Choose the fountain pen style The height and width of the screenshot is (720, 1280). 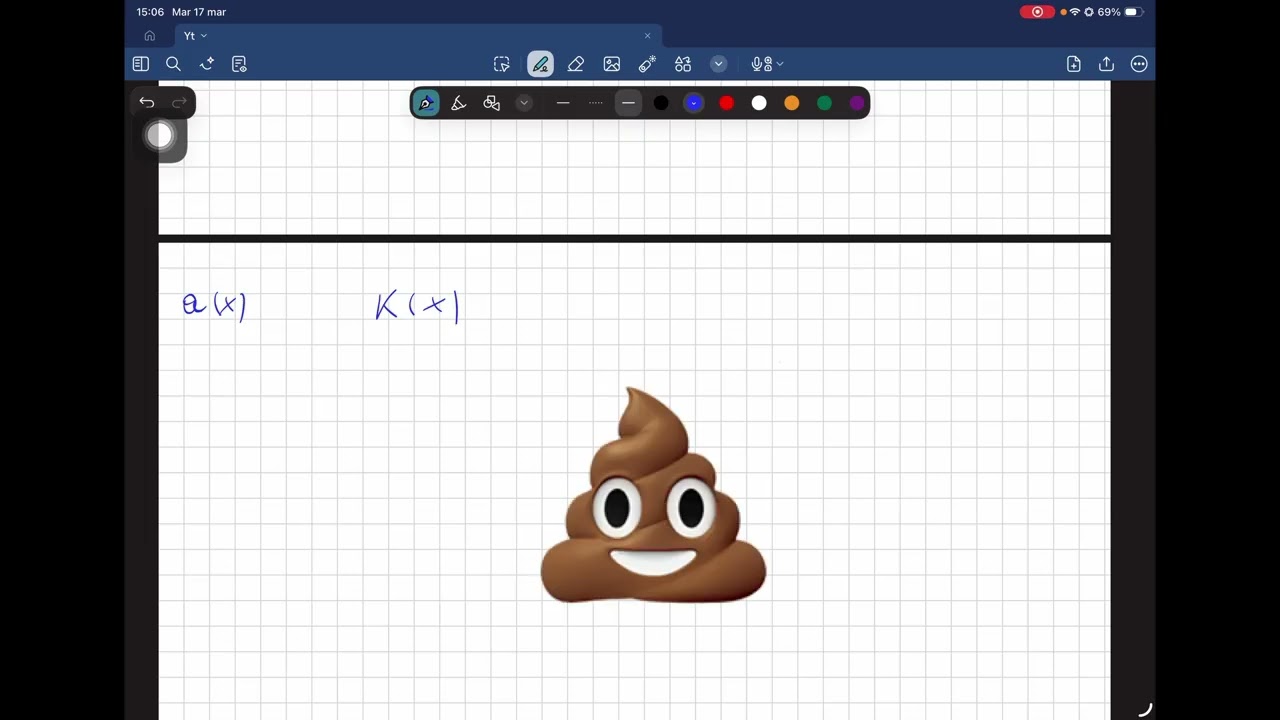pos(426,103)
